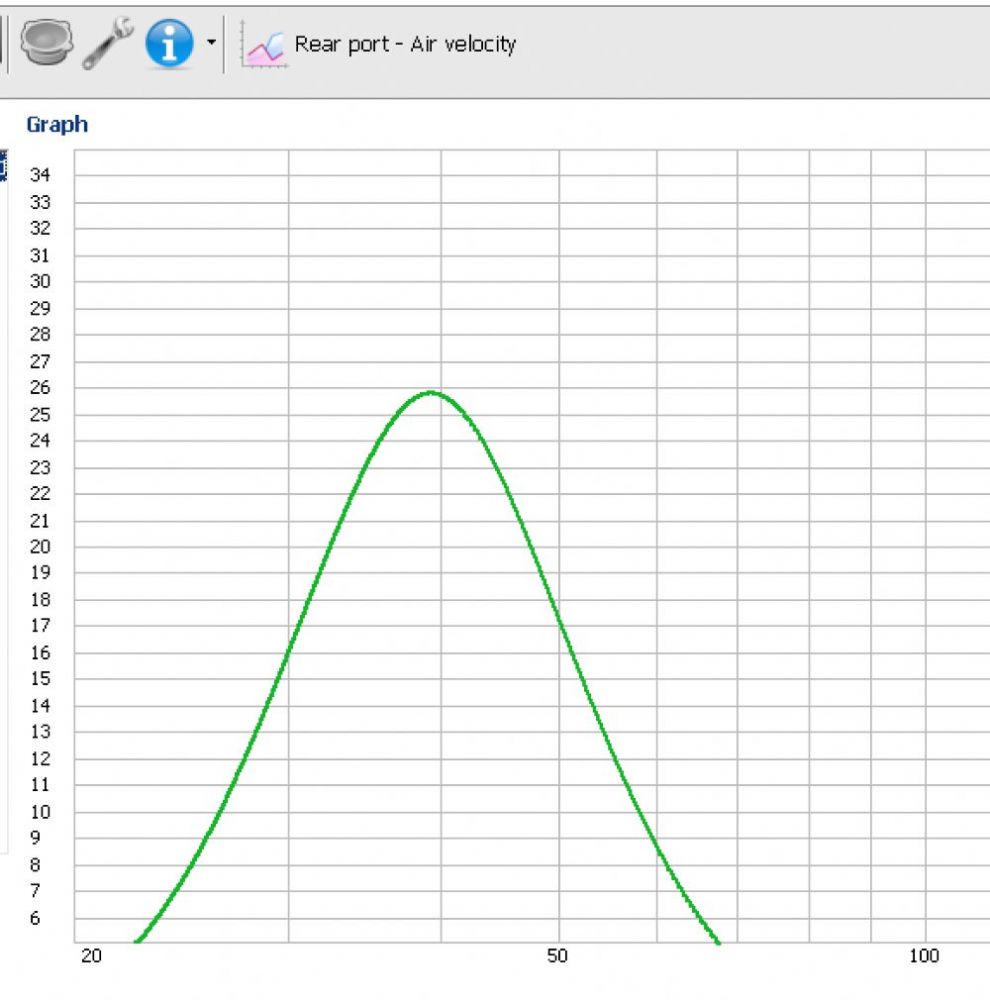Click the peak of the green curve
The height and width of the screenshot is (1000, 990).
(x=432, y=393)
